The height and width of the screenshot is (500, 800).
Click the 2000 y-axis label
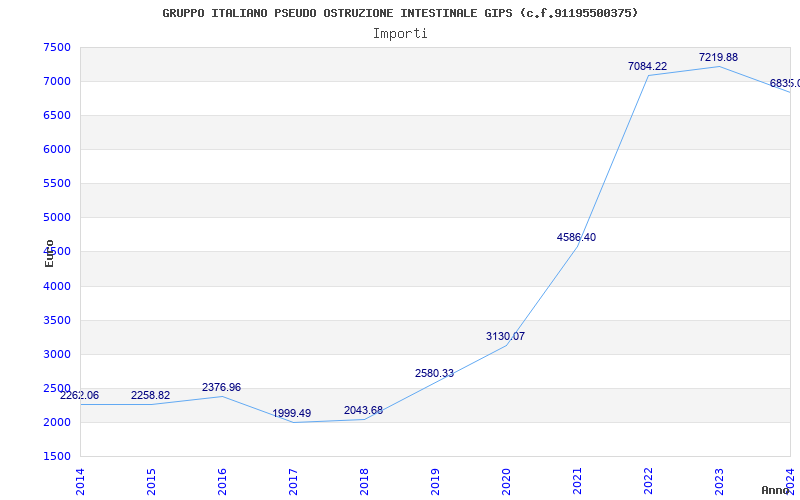(x=57, y=422)
